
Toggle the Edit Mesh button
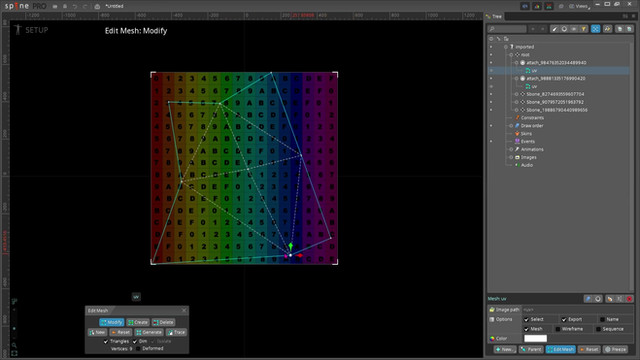coord(560,349)
